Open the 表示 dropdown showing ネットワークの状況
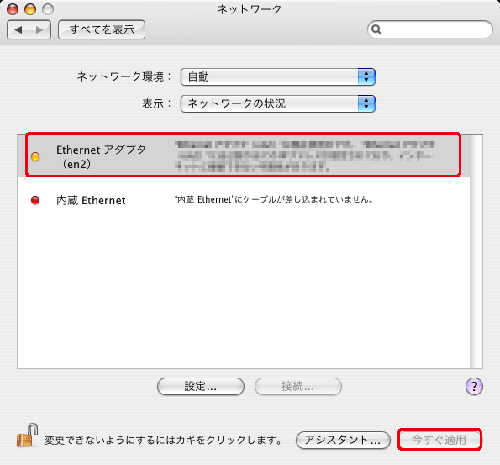This screenshot has width=500, height=465. pos(278,104)
